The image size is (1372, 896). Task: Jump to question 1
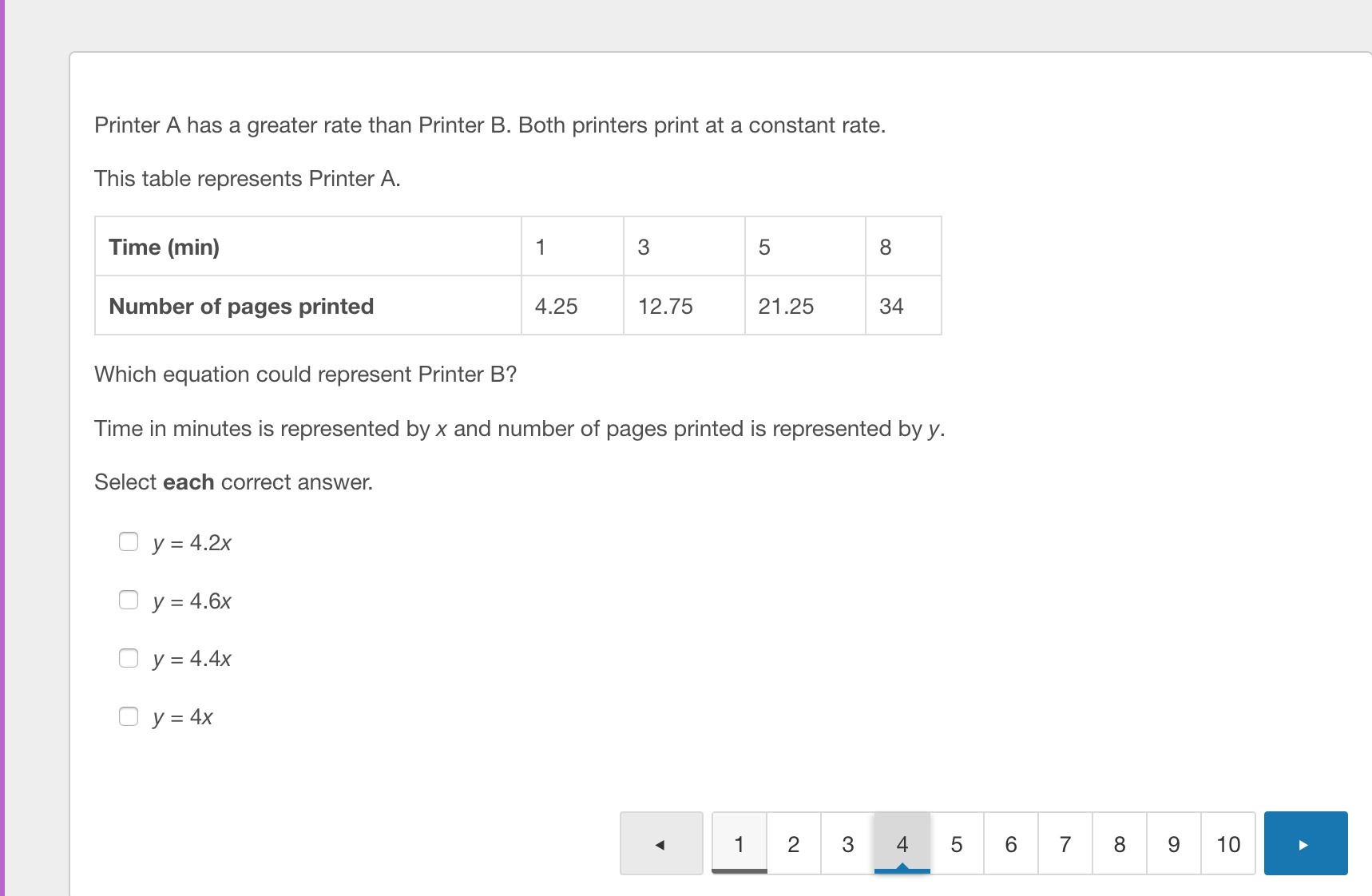pyautogui.click(x=740, y=844)
